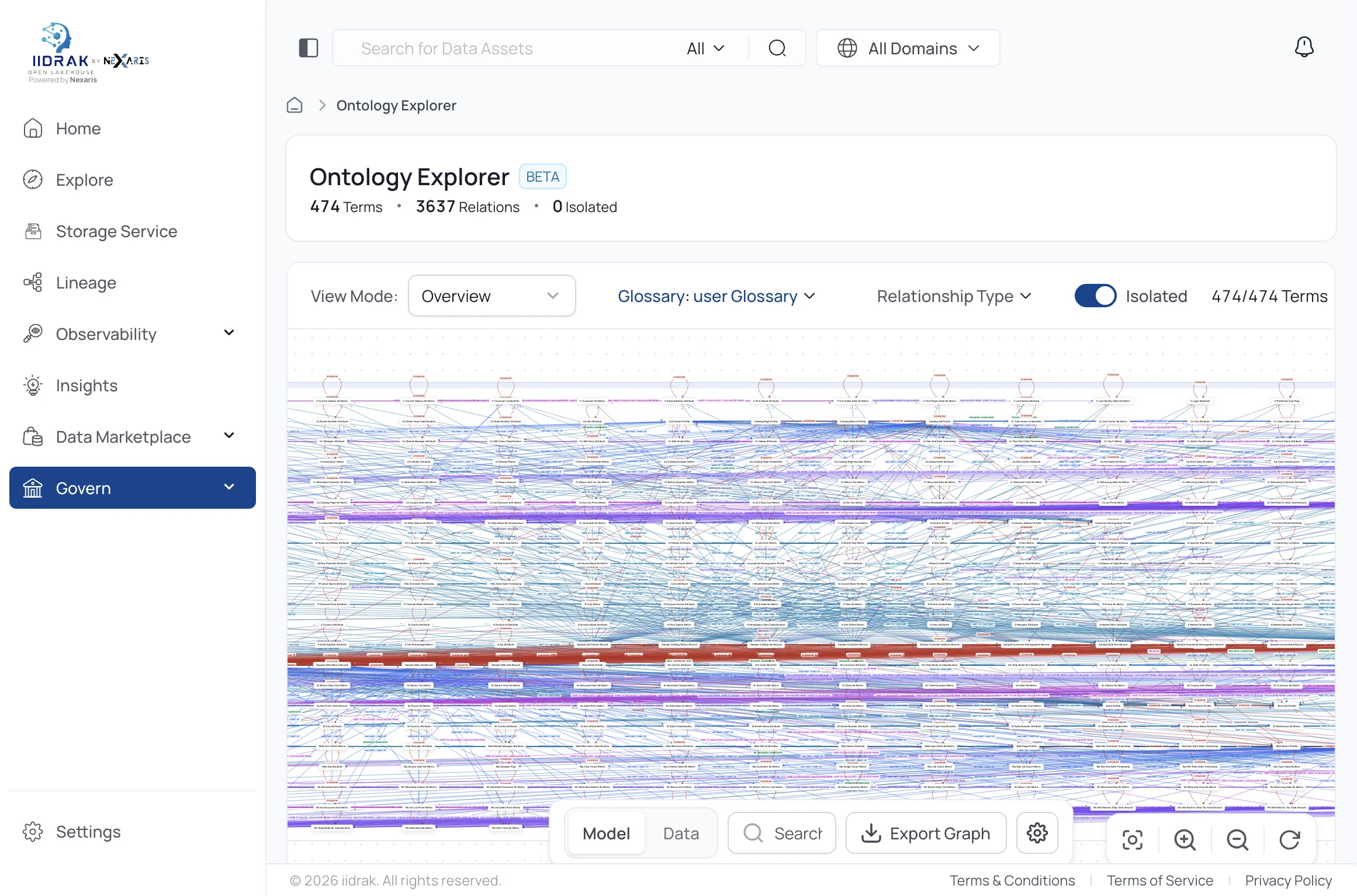This screenshot has width=1357, height=896.
Task: Refresh the graph layout
Action: tap(1290, 840)
